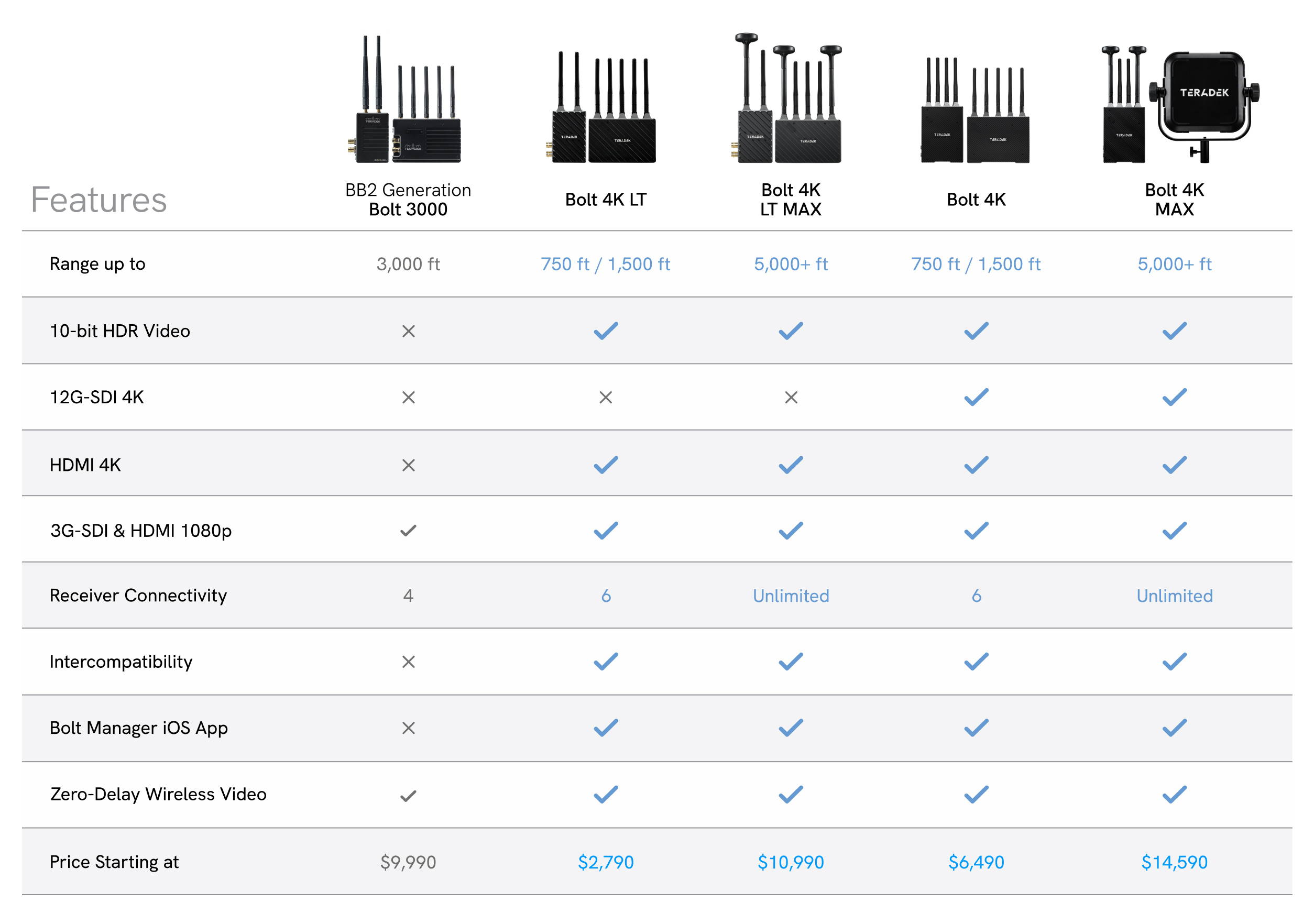Click the X for Bolt 3000 Bolt Manager iOS App

408,728
